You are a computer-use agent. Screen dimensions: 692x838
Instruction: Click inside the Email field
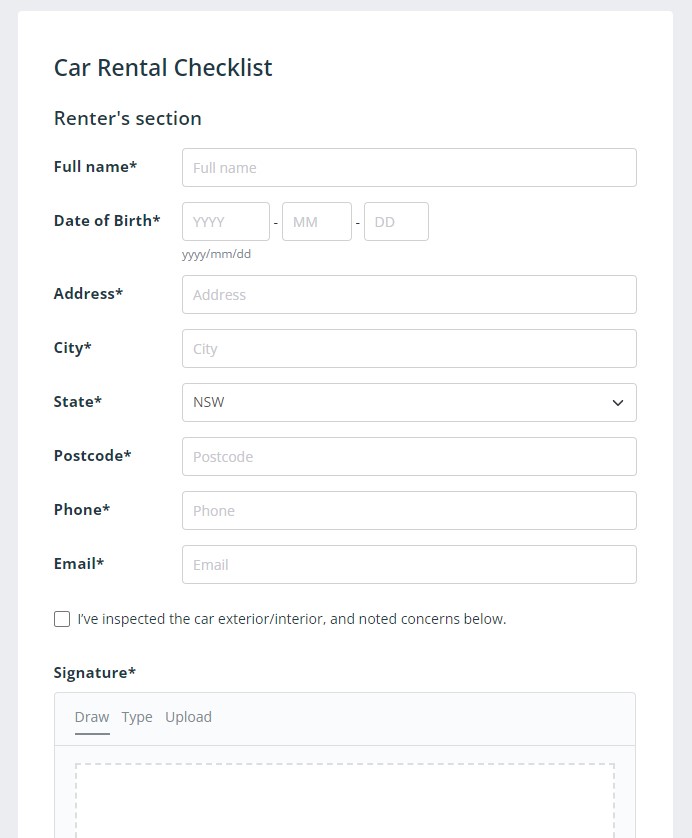pyautogui.click(x=409, y=564)
